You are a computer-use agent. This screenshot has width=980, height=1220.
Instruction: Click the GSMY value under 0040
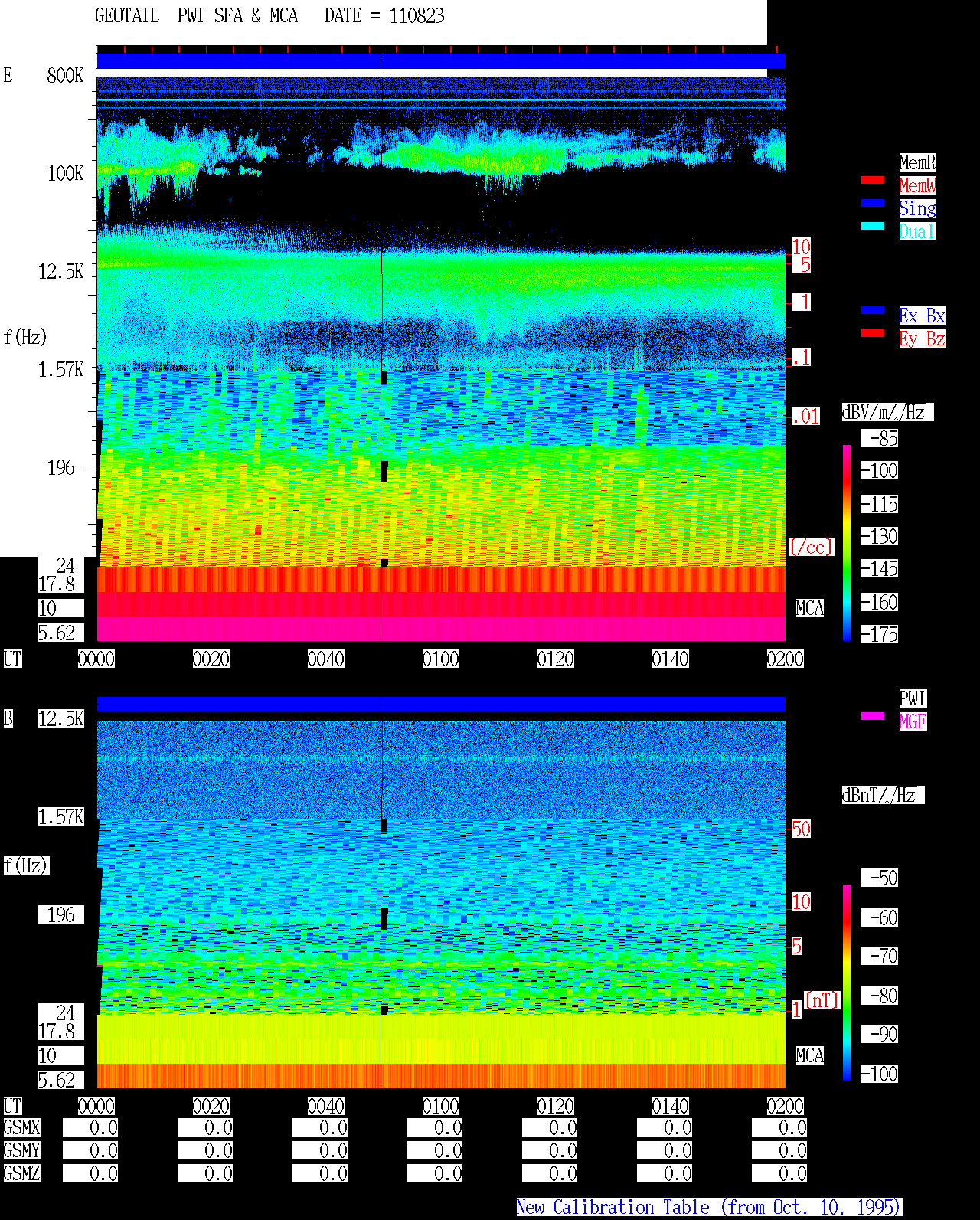[x=320, y=1150]
